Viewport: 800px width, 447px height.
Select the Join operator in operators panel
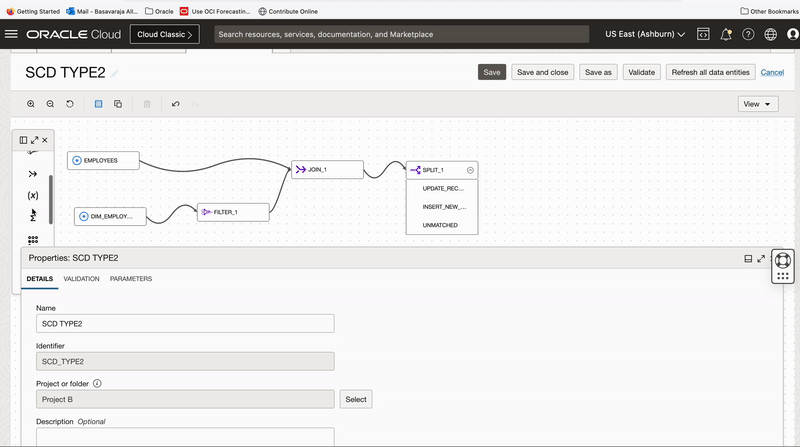click(33, 174)
